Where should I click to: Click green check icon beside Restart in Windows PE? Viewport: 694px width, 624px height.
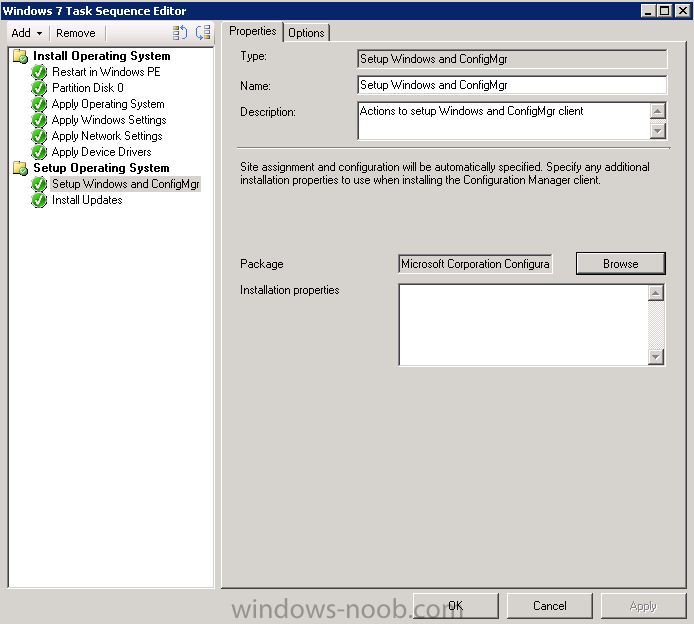39,72
